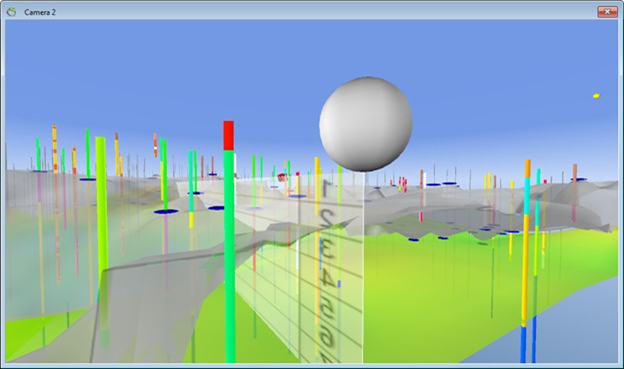Click the green app icon in the title bar

tap(11, 12)
